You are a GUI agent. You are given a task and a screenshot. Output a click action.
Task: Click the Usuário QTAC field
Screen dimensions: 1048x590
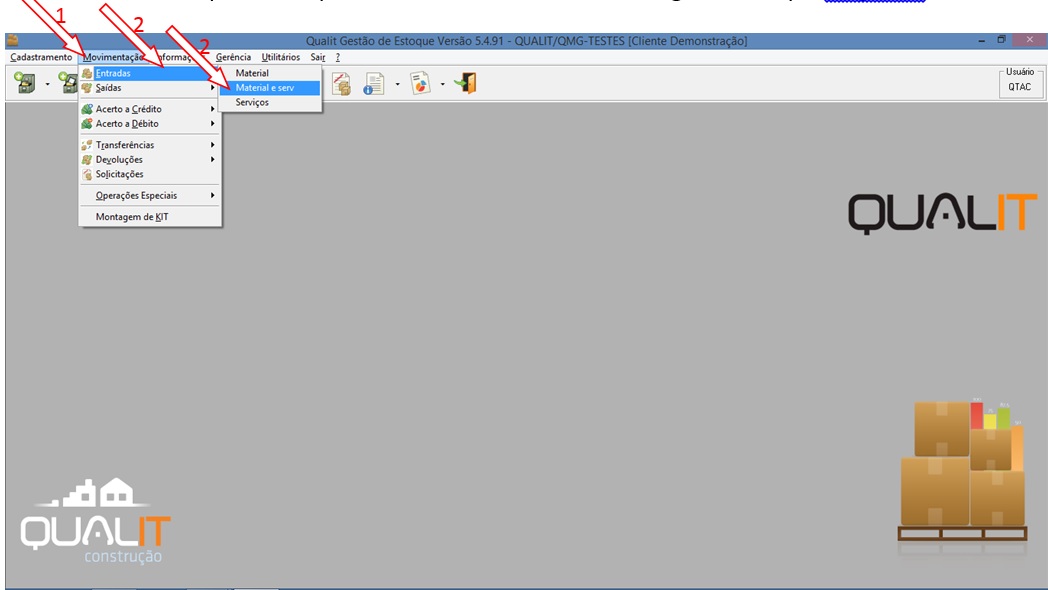[x=1020, y=87]
